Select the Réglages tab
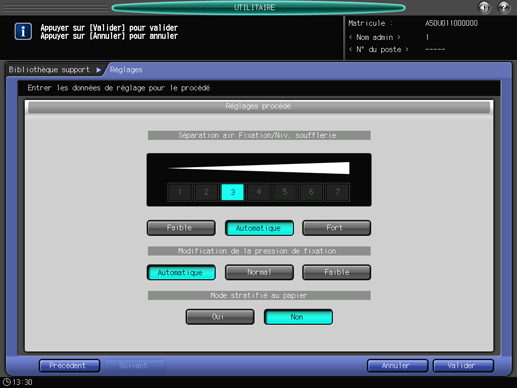Image resolution: width=517 pixels, height=388 pixels. point(126,70)
